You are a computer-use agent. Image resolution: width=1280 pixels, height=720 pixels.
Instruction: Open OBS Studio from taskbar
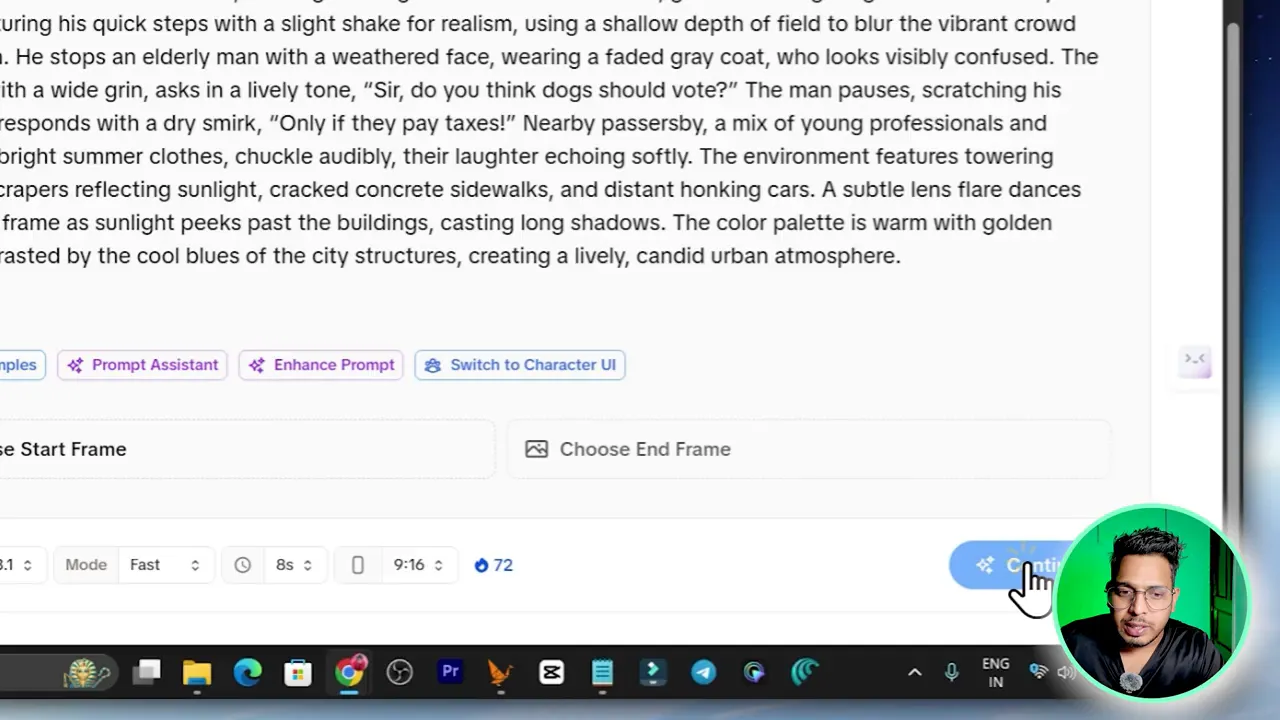pyautogui.click(x=399, y=673)
